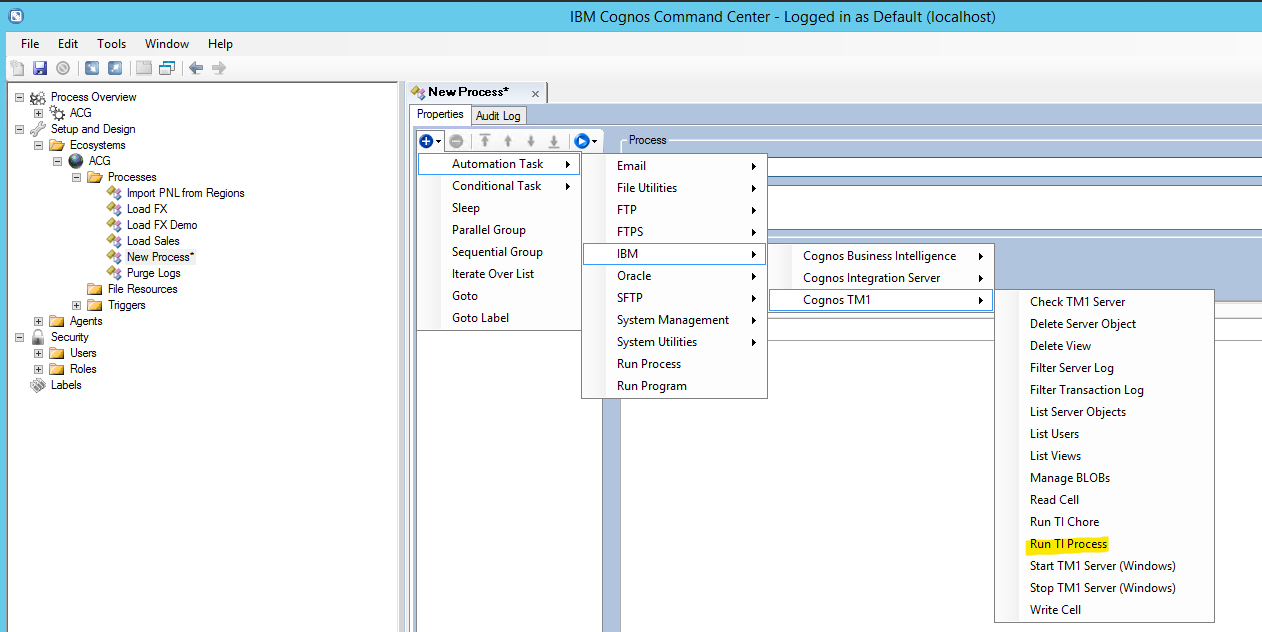Select the Labels node in the sidebar
The height and width of the screenshot is (632, 1262).
(x=66, y=385)
